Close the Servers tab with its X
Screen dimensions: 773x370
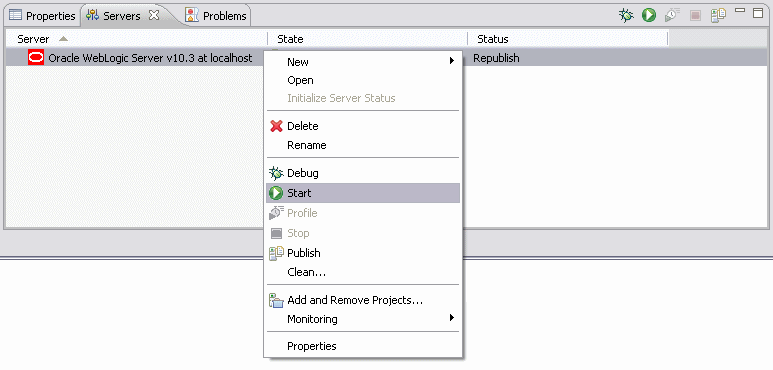(x=154, y=15)
